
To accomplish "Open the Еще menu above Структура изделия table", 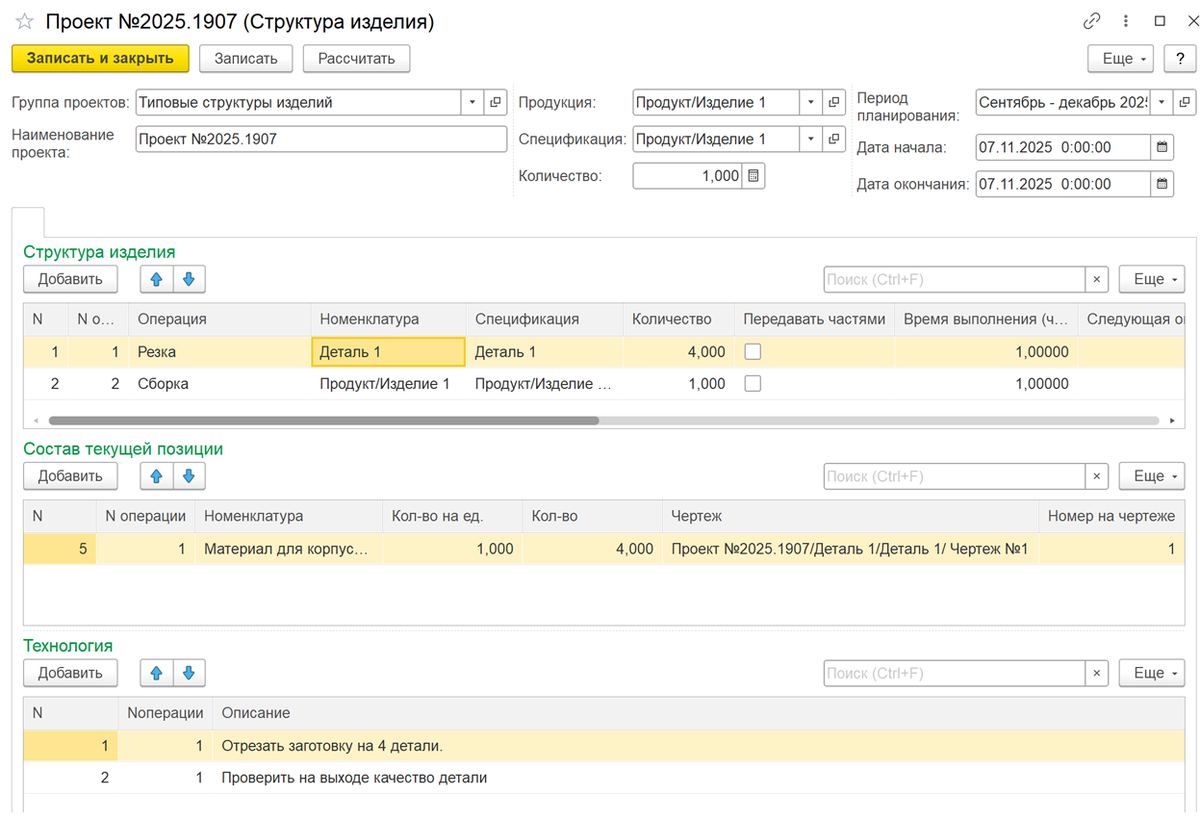I will point(1151,279).
